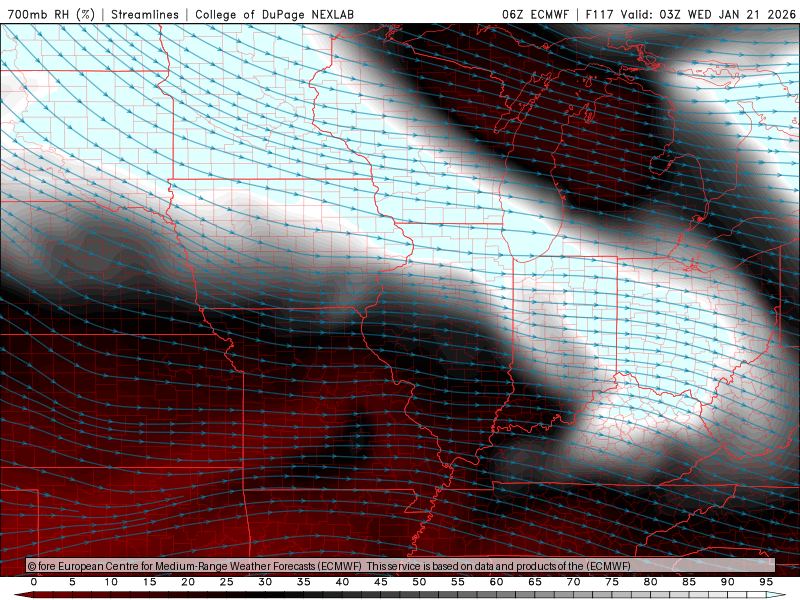Click the "15" colorbar scale label
This screenshot has height=600, width=800.
pos(149,582)
